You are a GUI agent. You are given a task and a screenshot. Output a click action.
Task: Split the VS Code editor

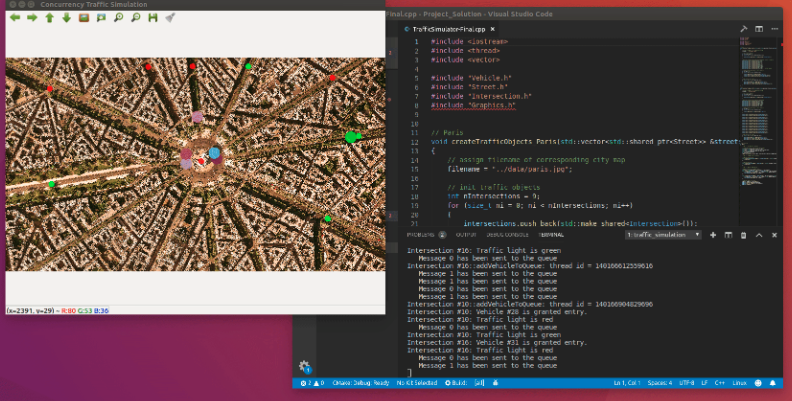click(x=759, y=29)
